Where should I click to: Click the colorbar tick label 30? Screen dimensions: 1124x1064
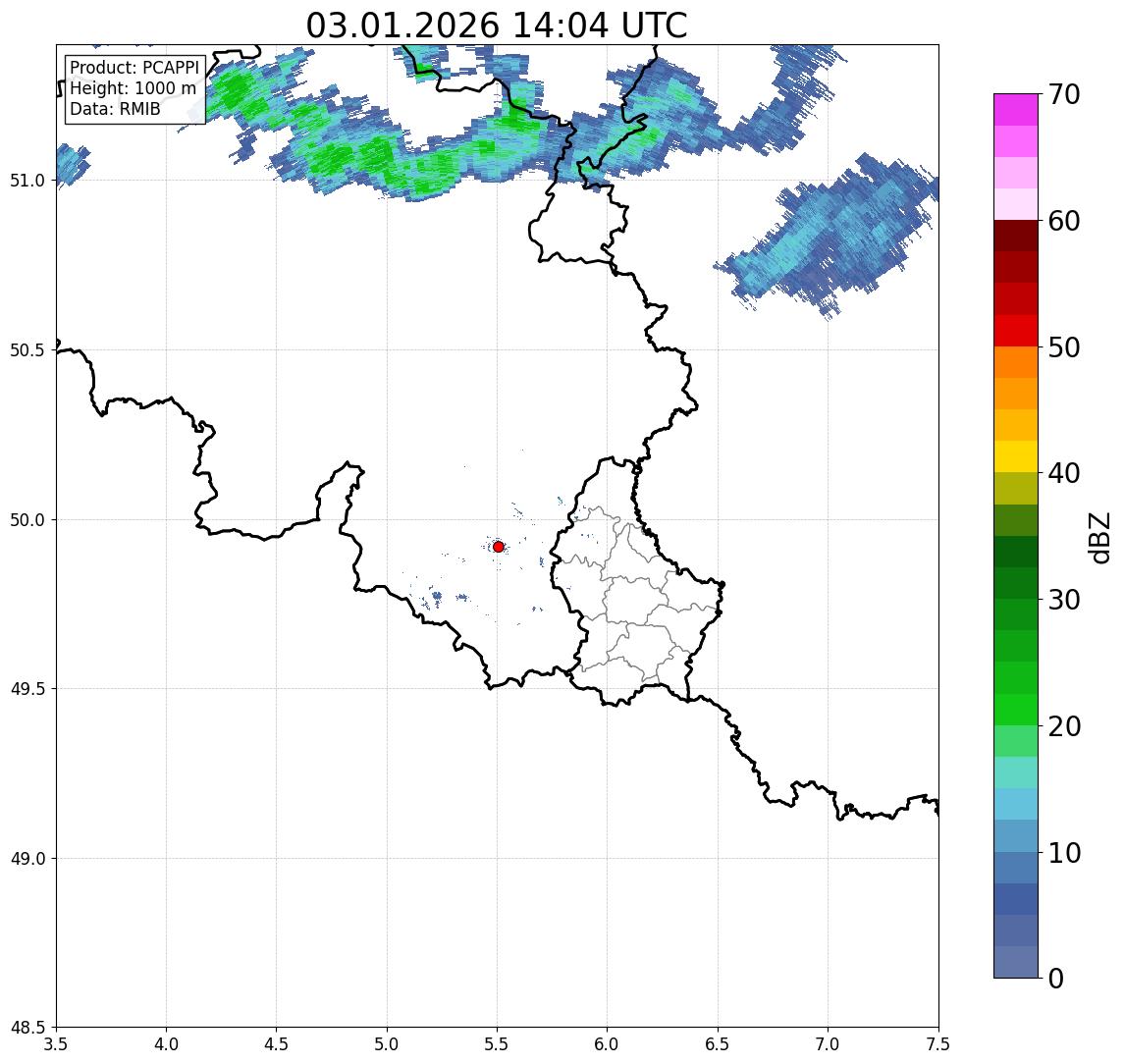coord(1064,600)
